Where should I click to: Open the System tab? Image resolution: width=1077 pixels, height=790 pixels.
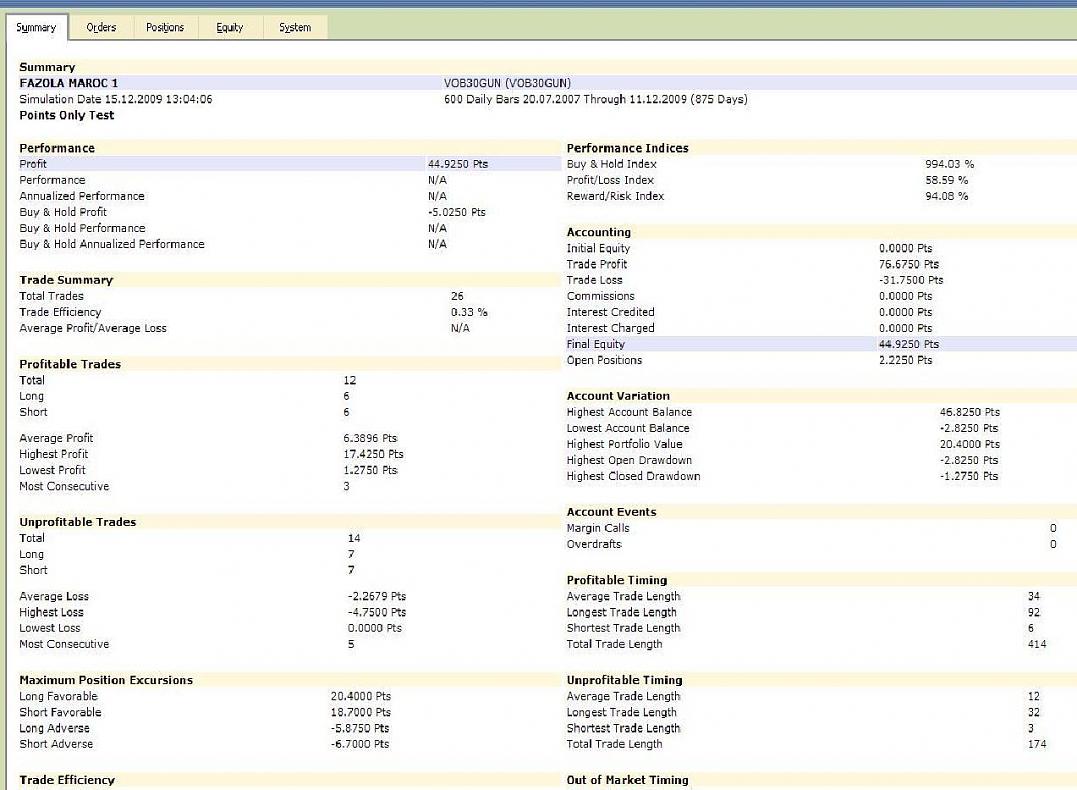tap(294, 28)
